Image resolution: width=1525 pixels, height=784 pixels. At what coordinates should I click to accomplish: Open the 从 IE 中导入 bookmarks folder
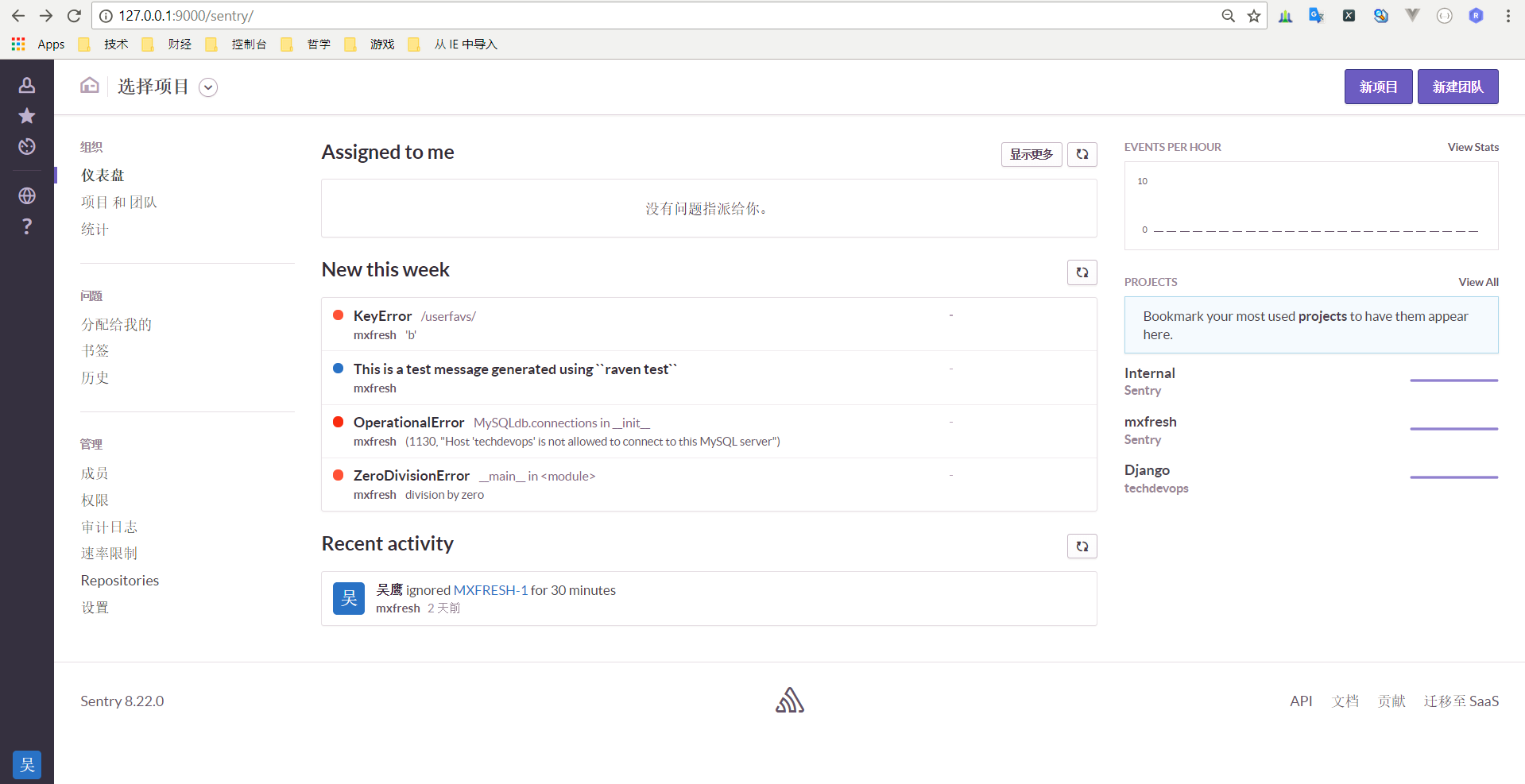[453, 44]
